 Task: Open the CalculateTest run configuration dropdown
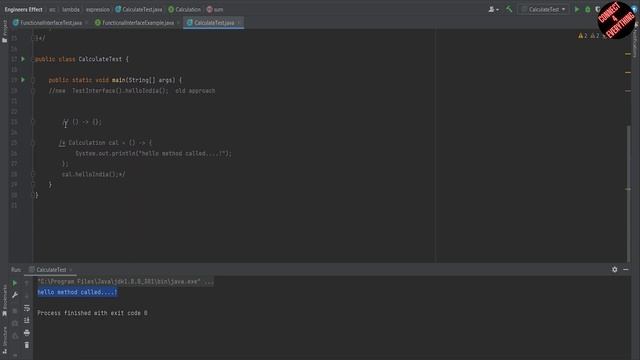[544, 9]
